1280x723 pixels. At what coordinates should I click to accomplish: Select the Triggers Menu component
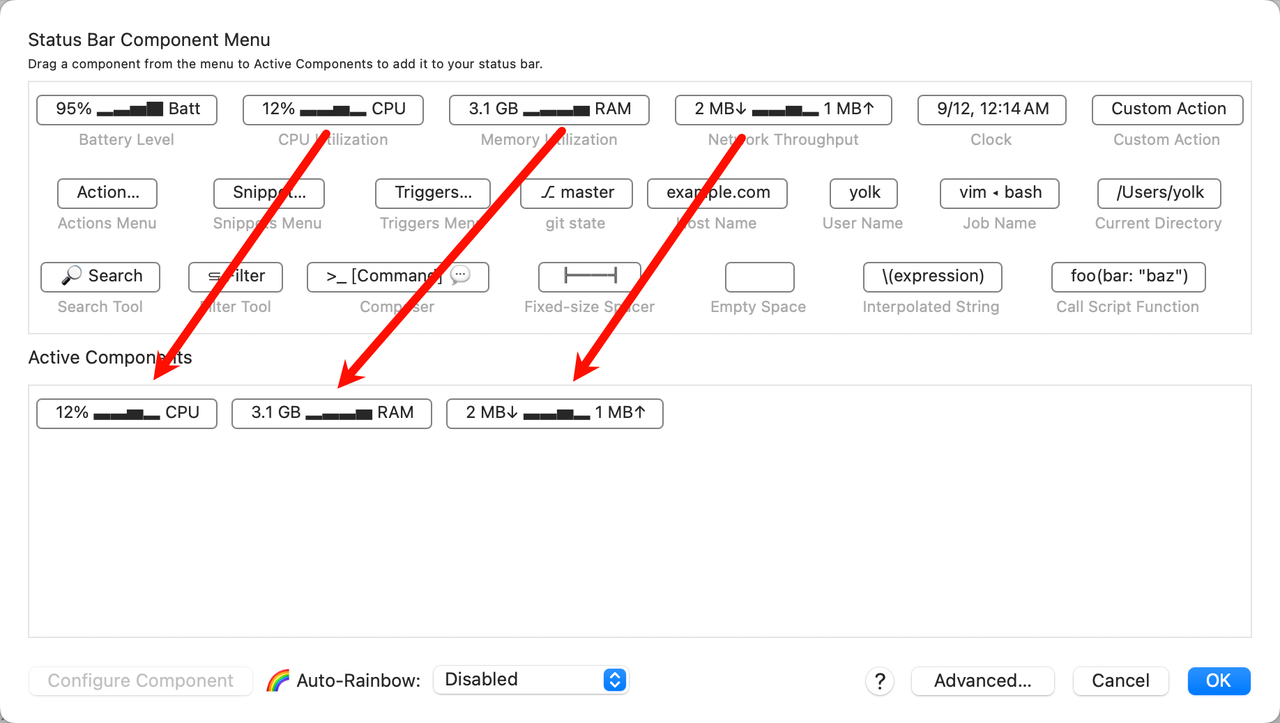[x=432, y=193]
